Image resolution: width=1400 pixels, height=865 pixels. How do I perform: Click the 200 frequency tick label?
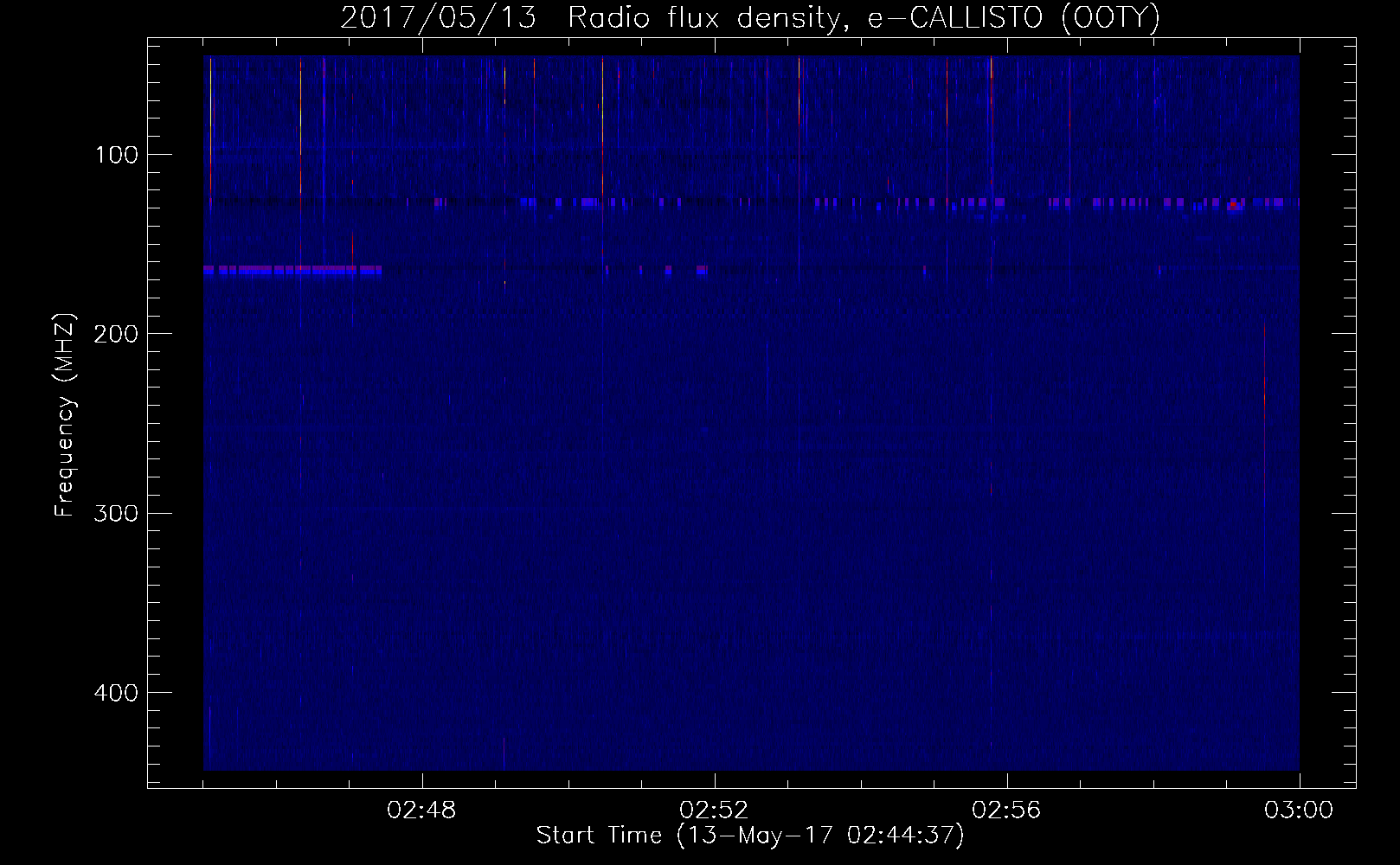point(116,334)
